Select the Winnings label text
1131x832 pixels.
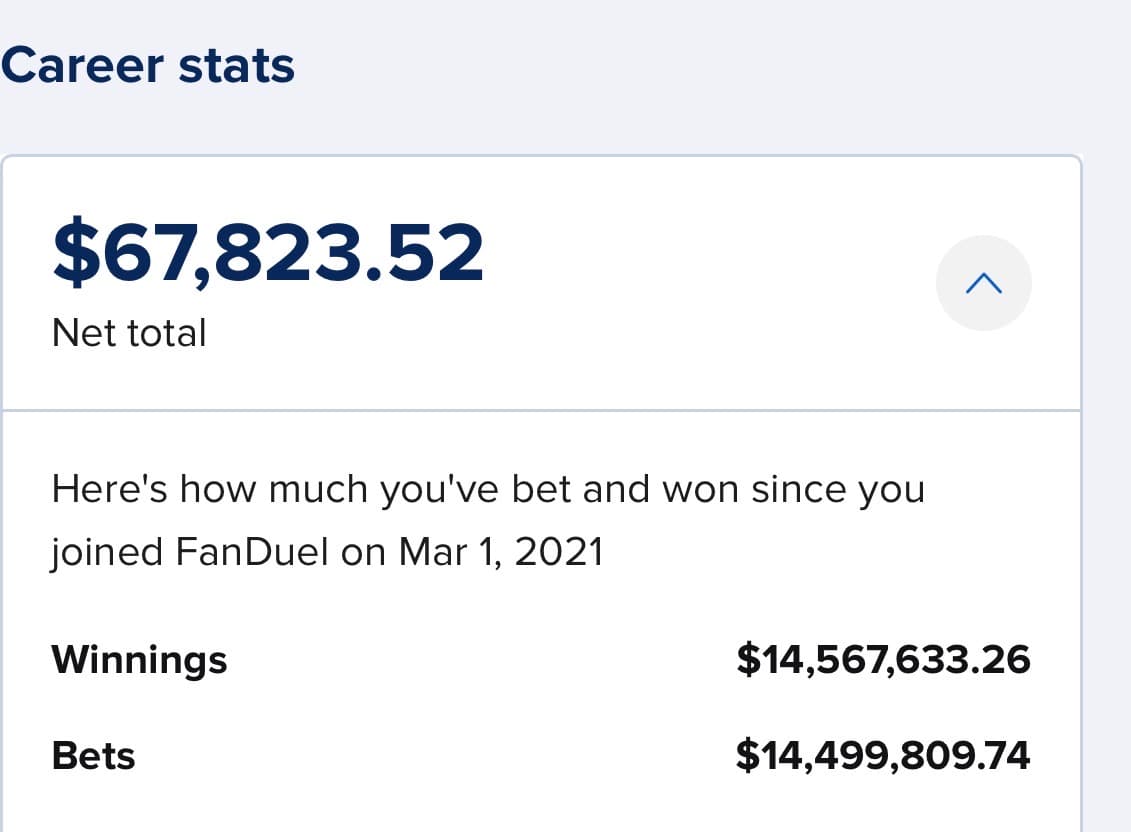[139, 659]
